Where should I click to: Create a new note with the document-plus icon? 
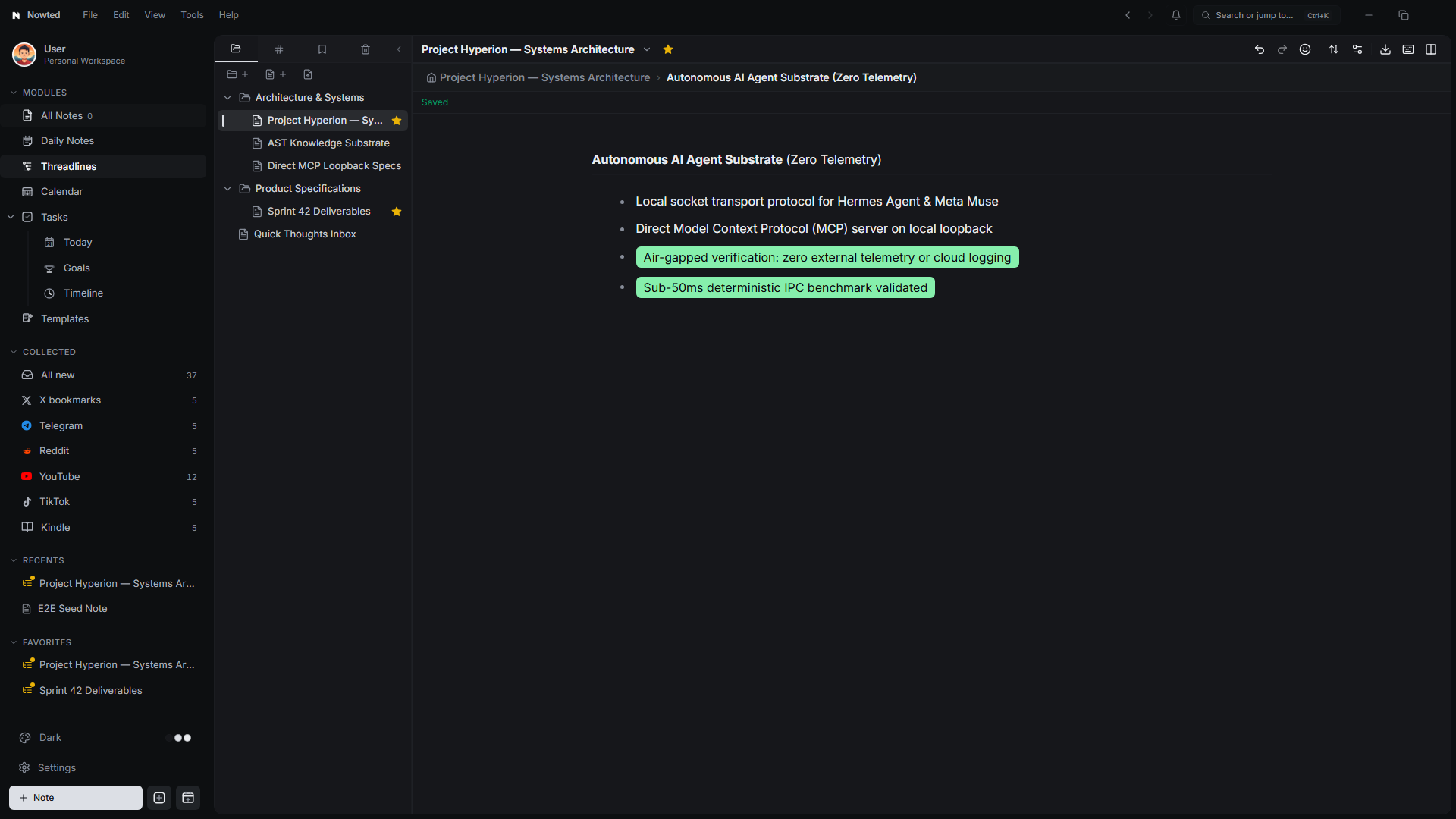pyautogui.click(x=275, y=74)
